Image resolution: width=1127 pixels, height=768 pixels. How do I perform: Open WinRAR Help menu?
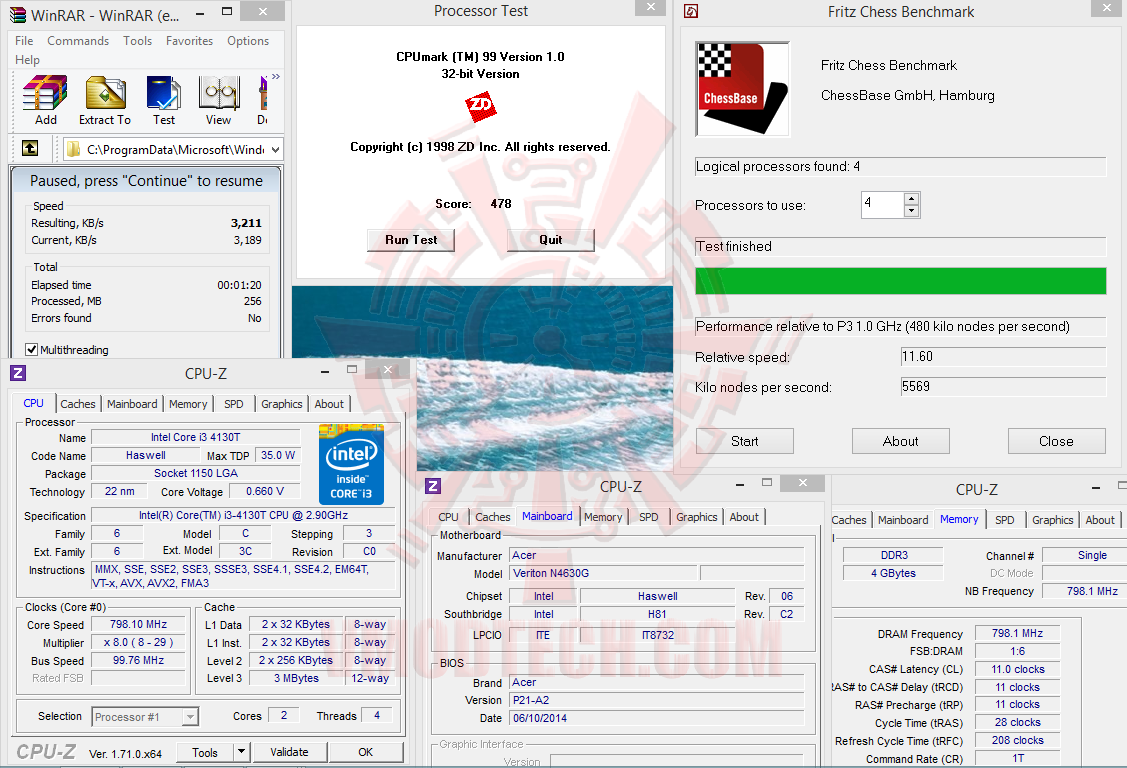coord(27,60)
